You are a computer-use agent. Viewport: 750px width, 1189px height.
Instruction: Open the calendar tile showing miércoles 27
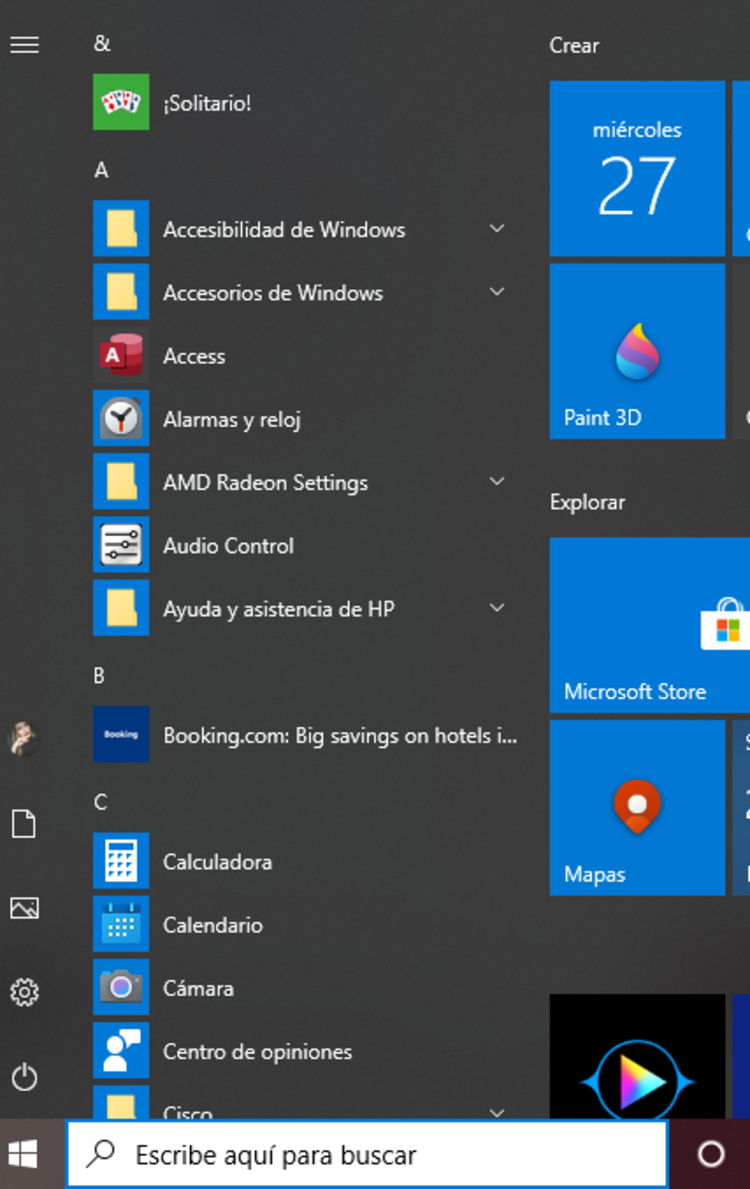[637, 168]
